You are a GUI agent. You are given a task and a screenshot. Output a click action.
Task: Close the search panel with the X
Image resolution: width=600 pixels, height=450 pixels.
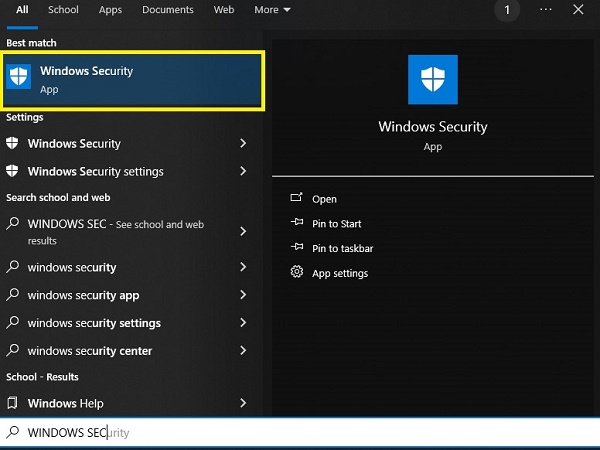pos(578,10)
